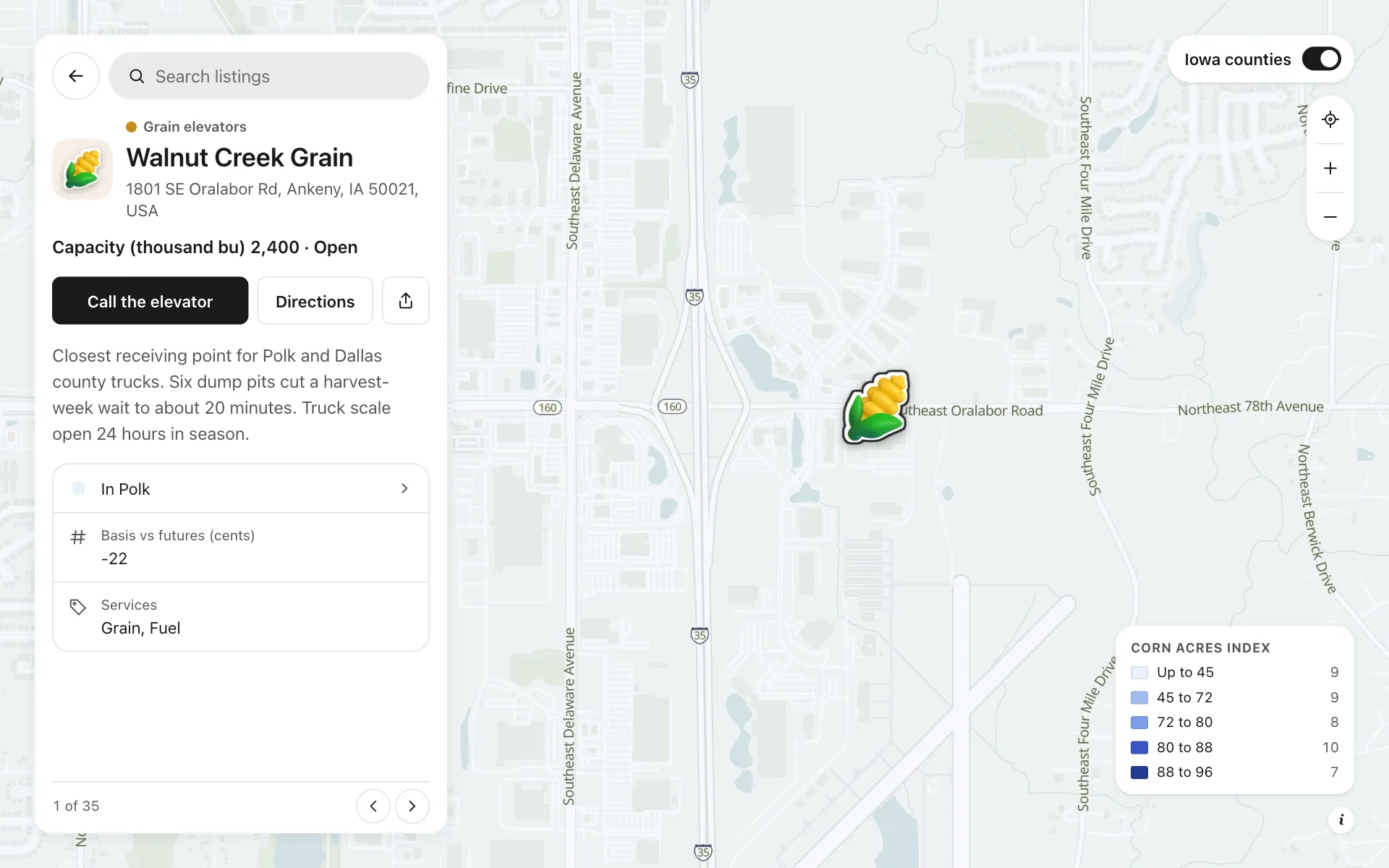The height and width of the screenshot is (868, 1389).
Task: Click the In Polk color swatch
Action: coord(78,489)
